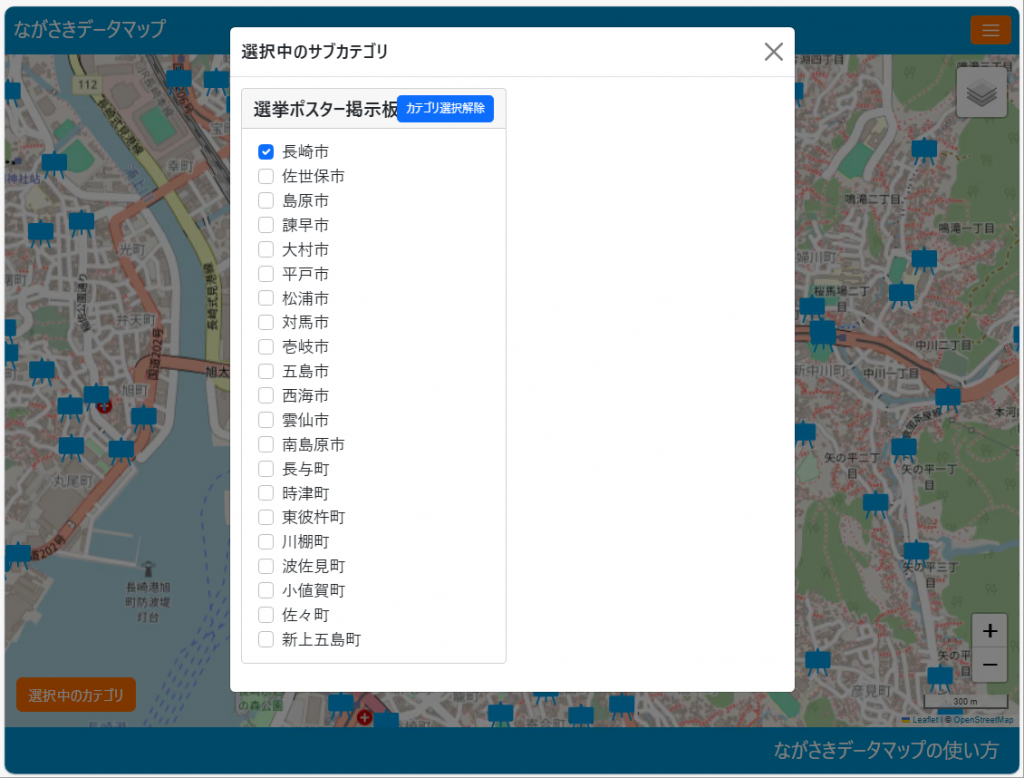Enable the 川棚町 checkbox
Image resolution: width=1024 pixels, height=778 pixels.
(x=266, y=542)
